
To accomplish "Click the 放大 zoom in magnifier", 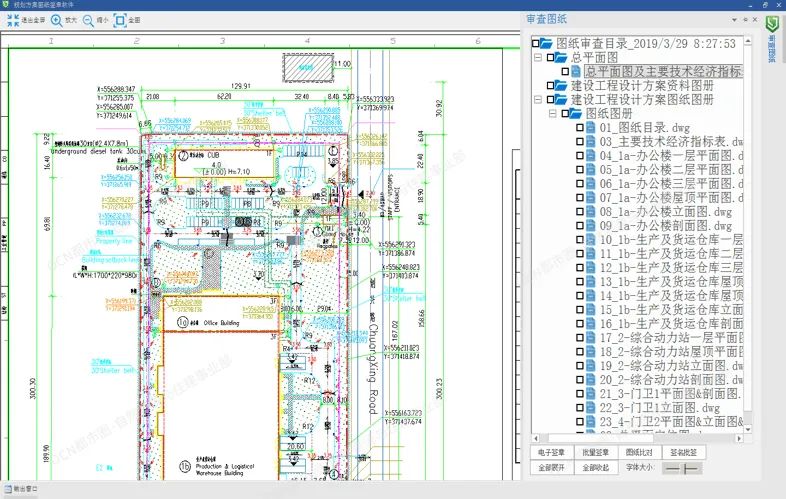I will click(x=56, y=19).
